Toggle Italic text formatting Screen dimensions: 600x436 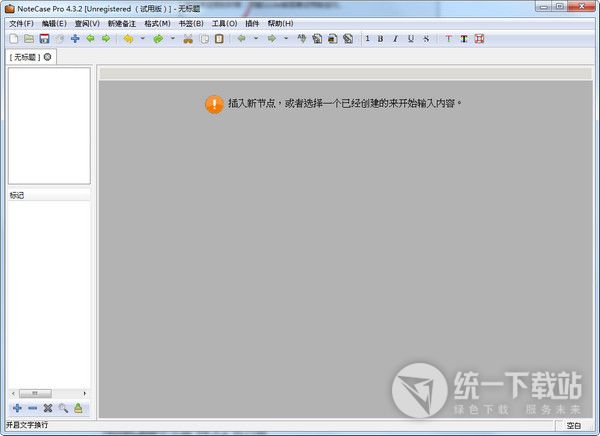(395, 39)
